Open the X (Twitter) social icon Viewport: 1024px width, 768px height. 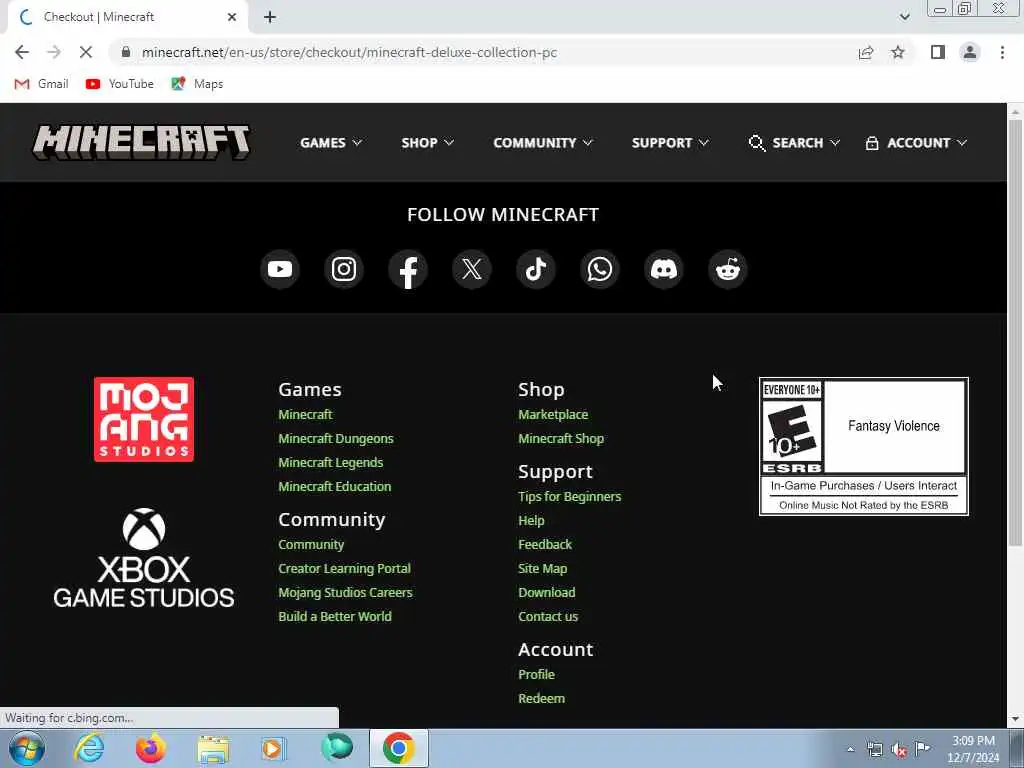point(472,269)
